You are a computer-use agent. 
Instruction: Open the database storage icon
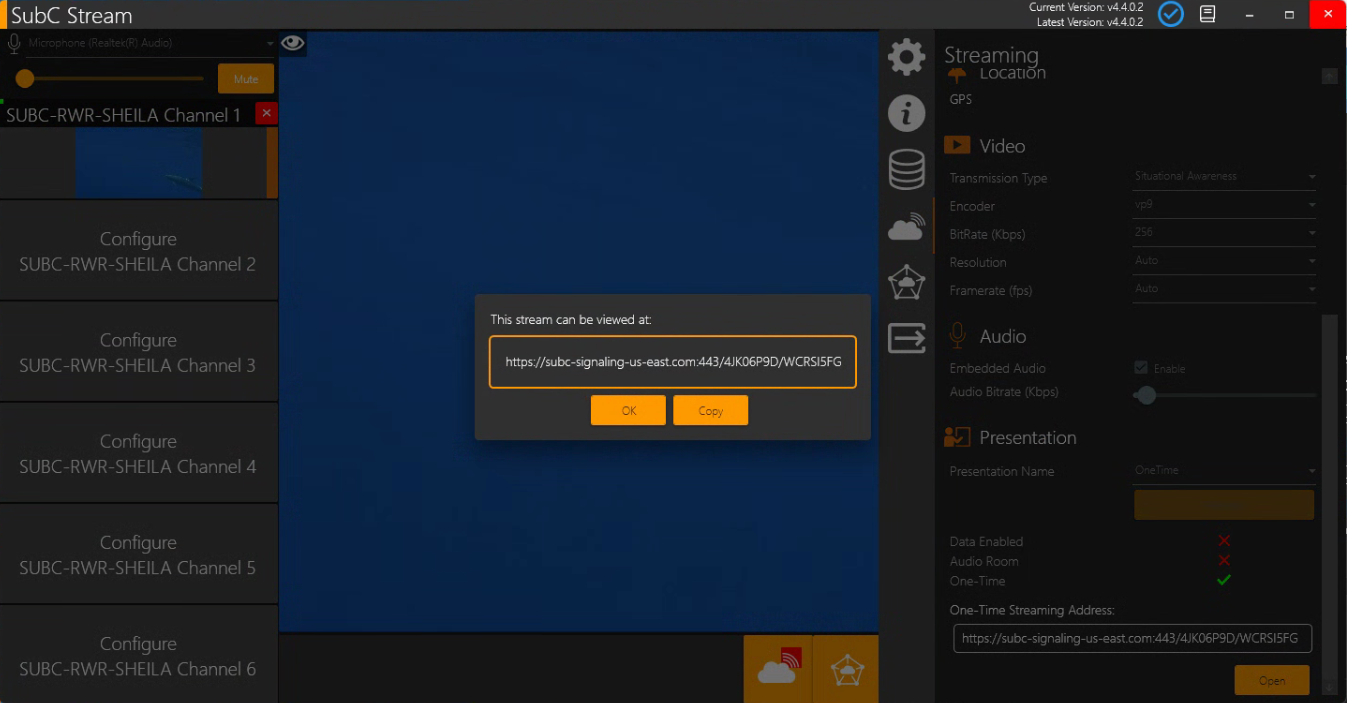(906, 170)
